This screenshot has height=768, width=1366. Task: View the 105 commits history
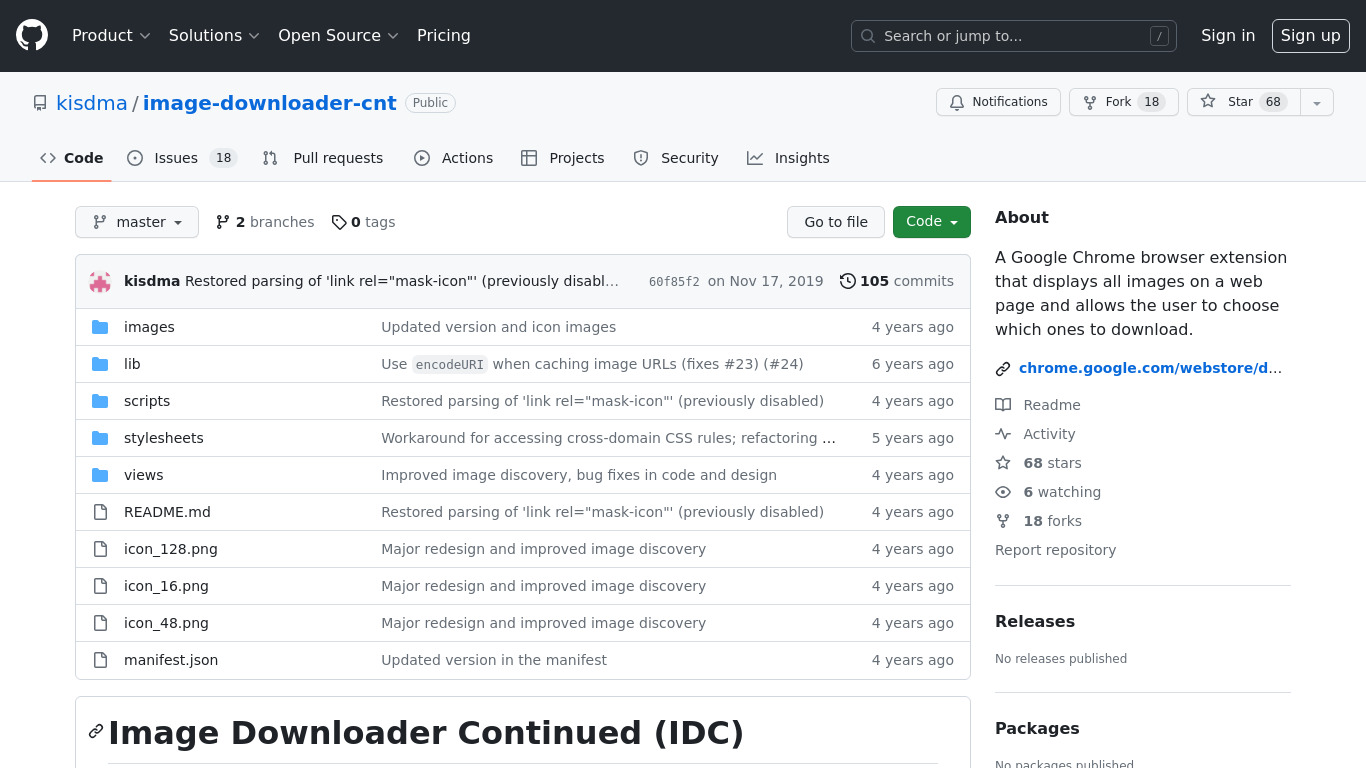click(897, 281)
